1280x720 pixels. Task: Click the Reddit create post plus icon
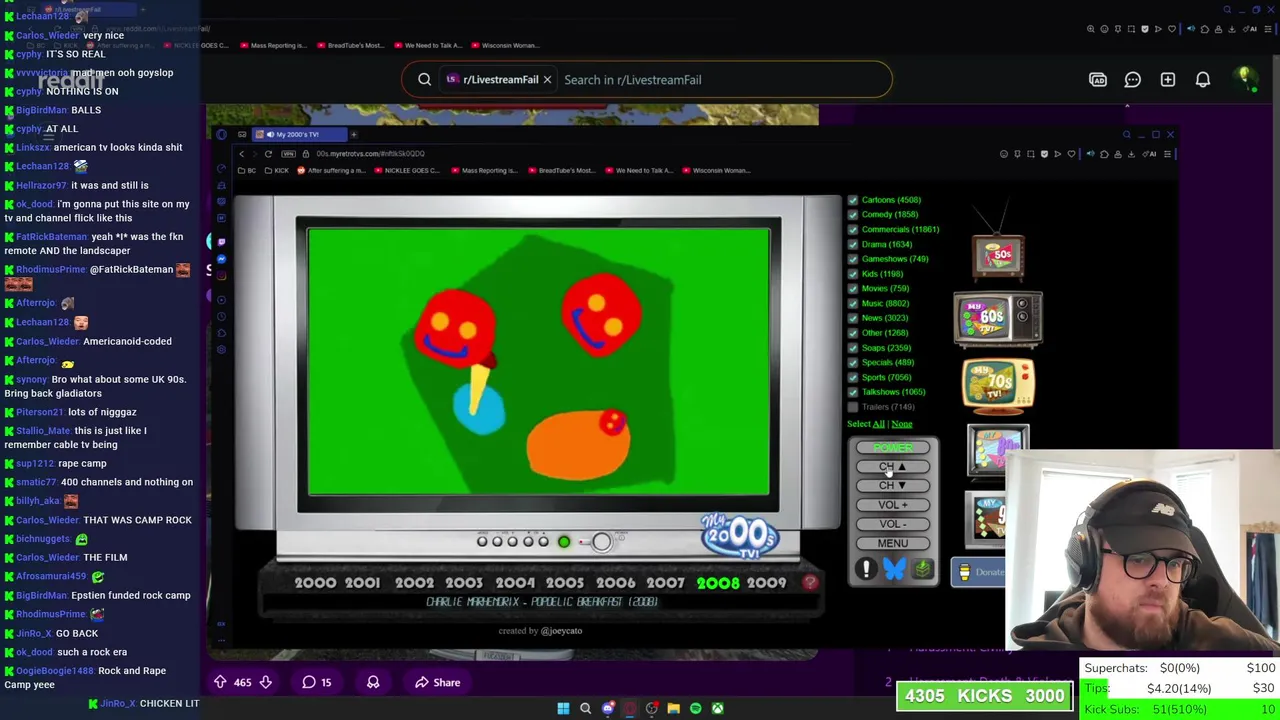point(1168,80)
